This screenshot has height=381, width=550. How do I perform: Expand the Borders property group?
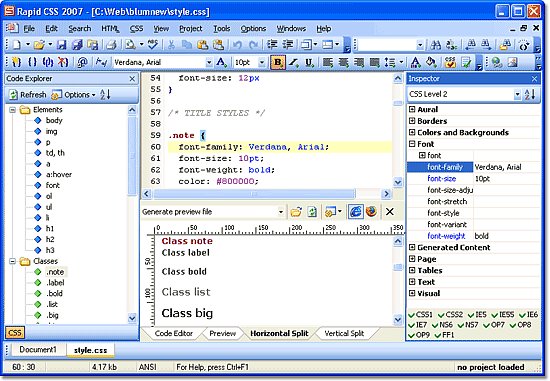point(412,121)
